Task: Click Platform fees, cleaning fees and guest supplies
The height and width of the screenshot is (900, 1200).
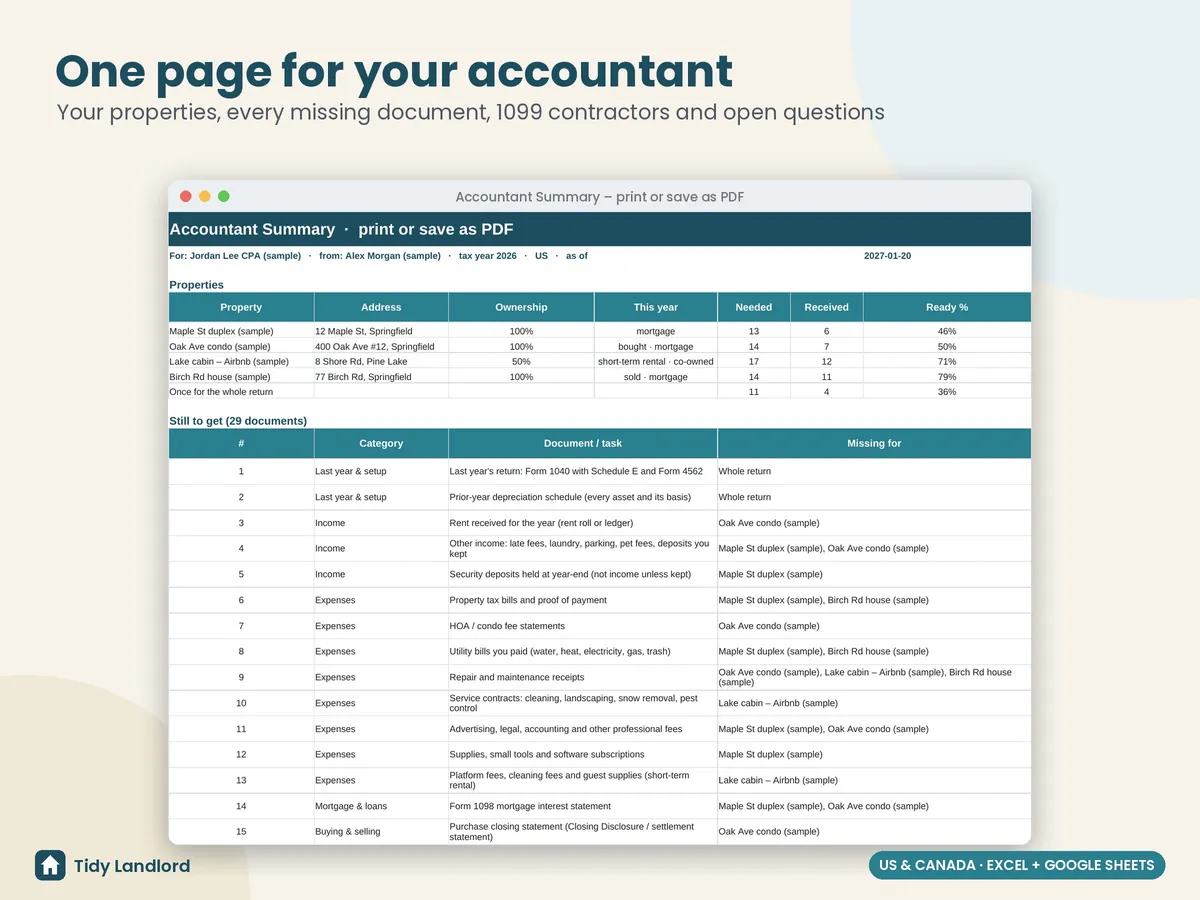Action: coord(583,780)
